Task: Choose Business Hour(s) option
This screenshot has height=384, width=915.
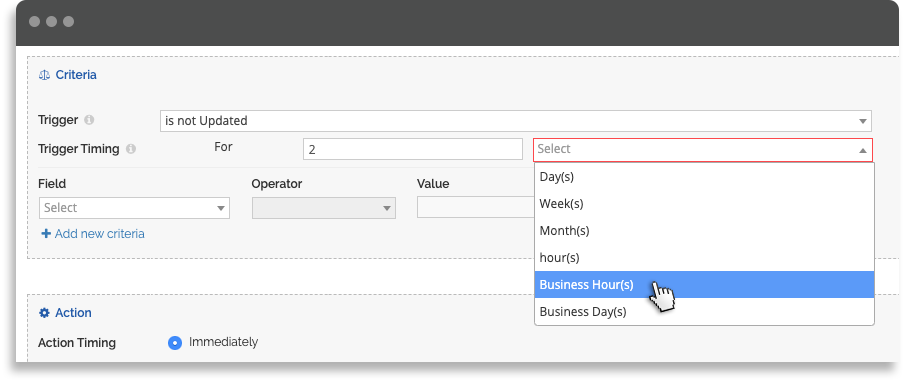Action: [x=704, y=284]
